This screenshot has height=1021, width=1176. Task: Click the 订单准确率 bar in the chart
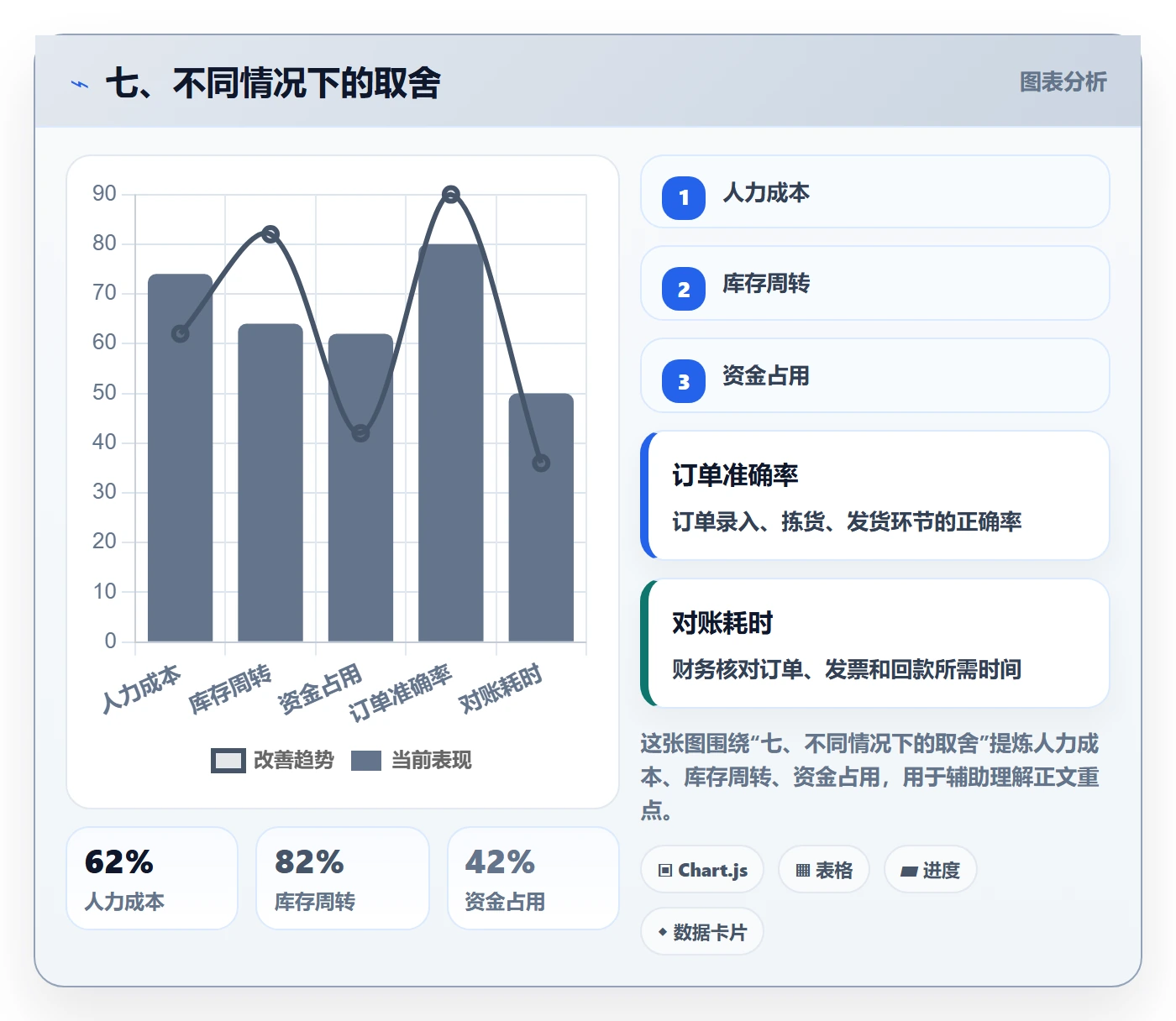click(451, 442)
